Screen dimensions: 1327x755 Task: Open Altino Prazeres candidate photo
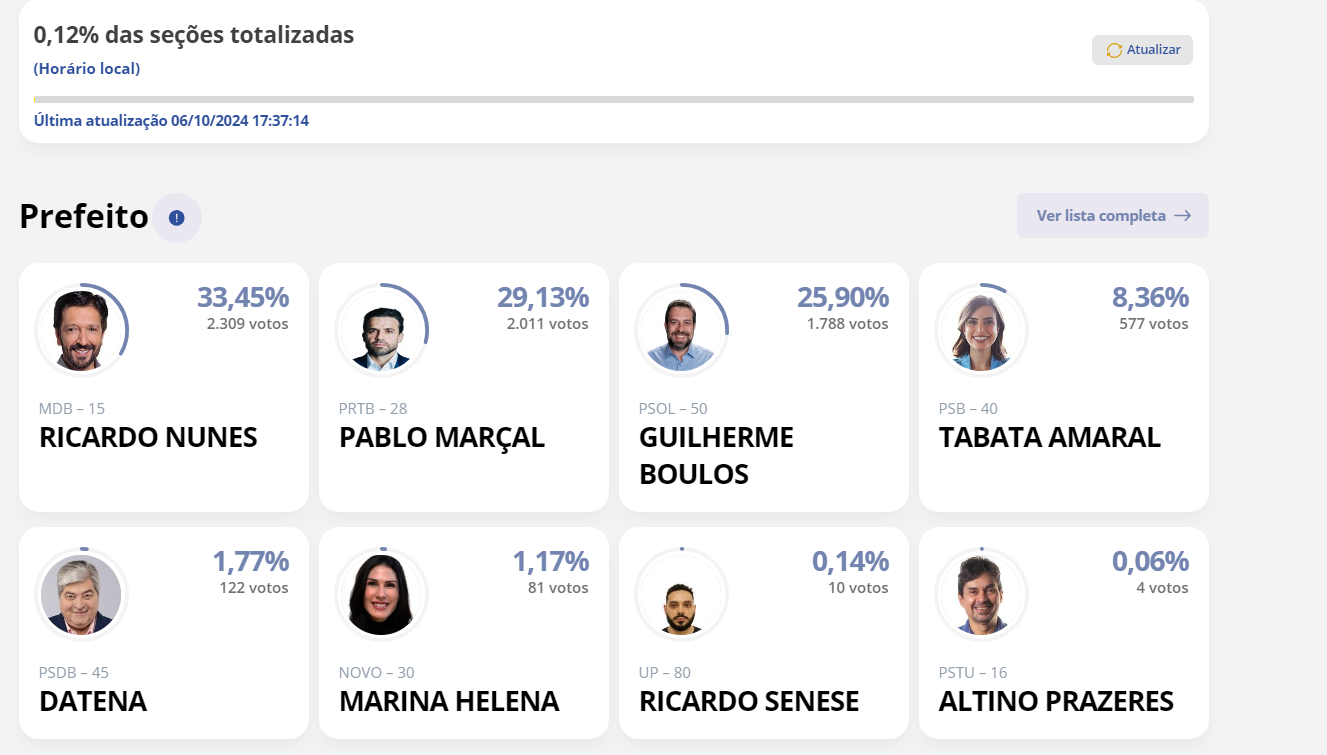pyautogui.click(x=982, y=594)
